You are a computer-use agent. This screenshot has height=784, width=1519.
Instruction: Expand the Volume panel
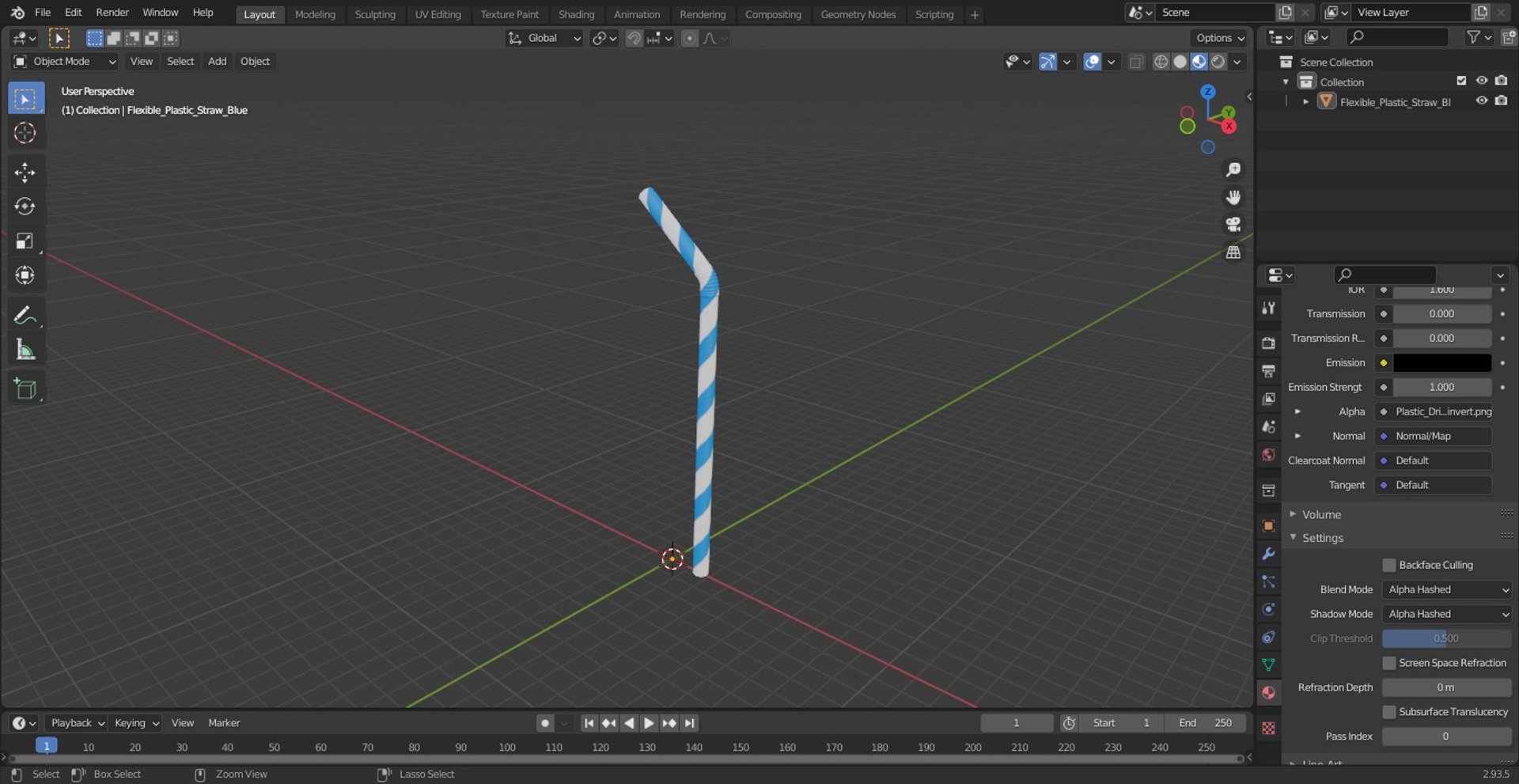[1321, 514]
